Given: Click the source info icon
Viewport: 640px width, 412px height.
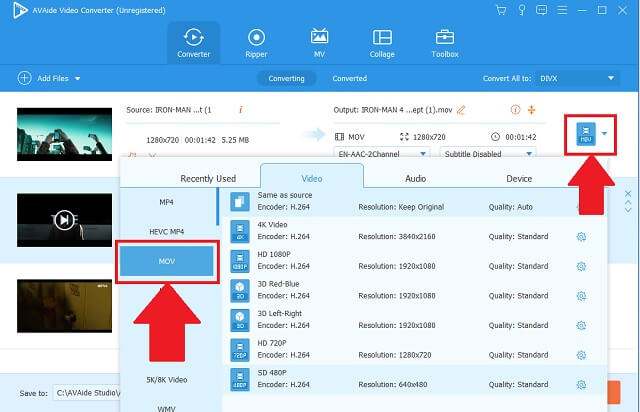Looking at the screenshot, I should click(x=241, y=110).
